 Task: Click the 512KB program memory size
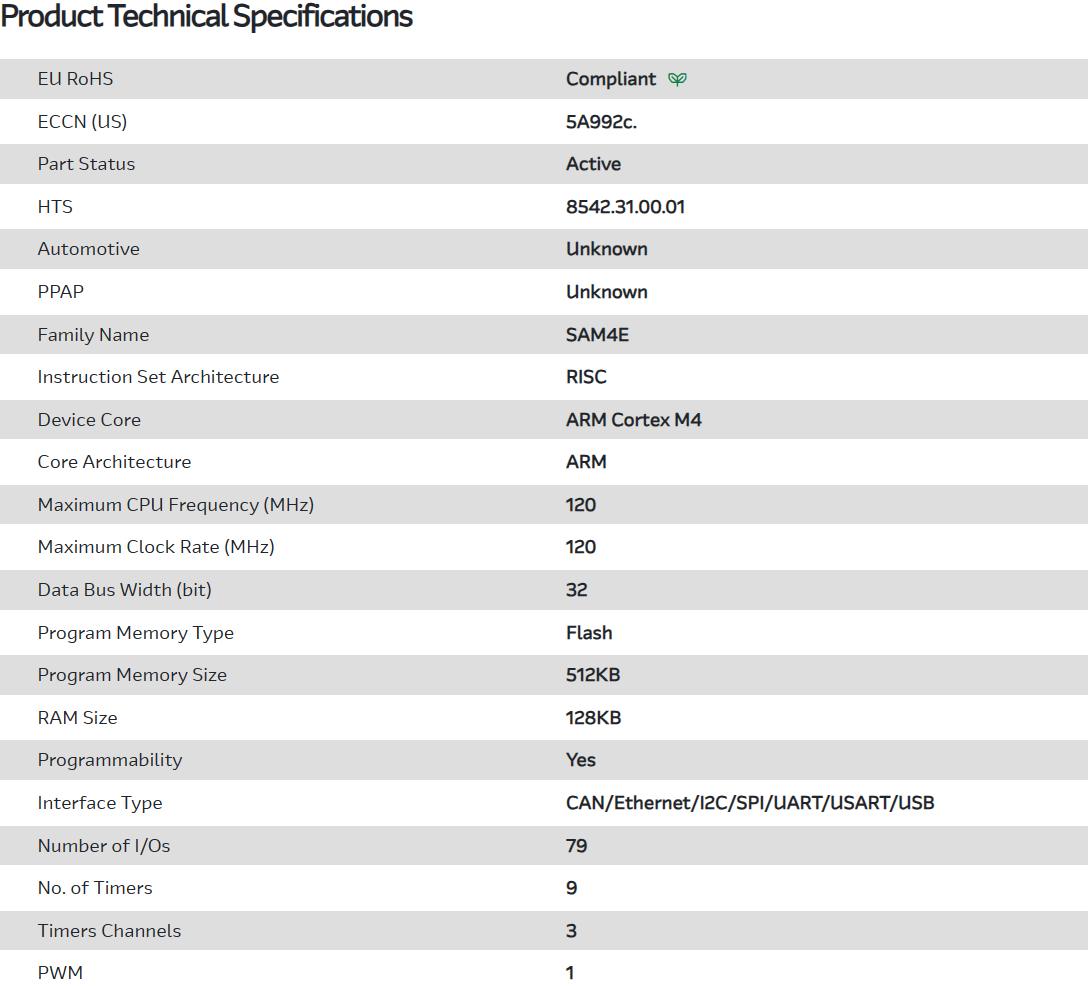pyautogui.click(x=593, y=675)
